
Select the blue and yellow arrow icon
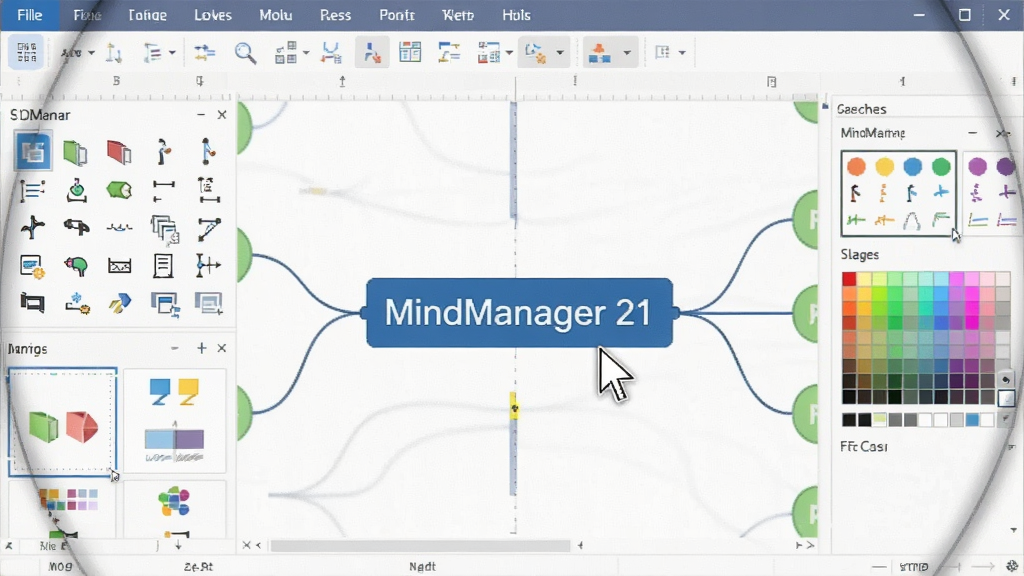[120, 303]
